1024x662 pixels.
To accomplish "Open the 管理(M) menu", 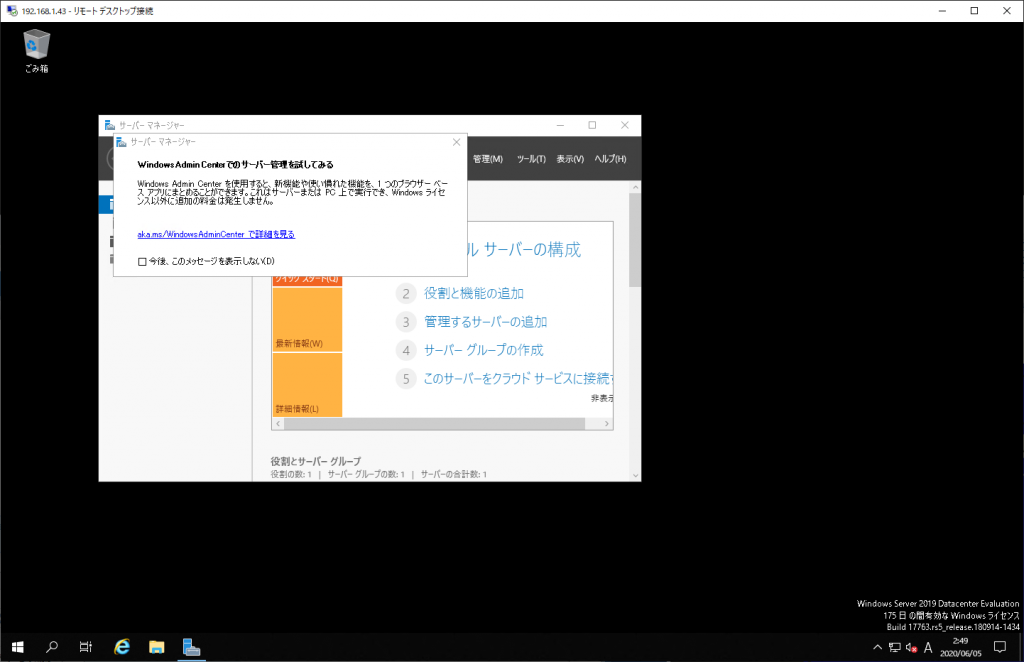I will pos(488,159).
